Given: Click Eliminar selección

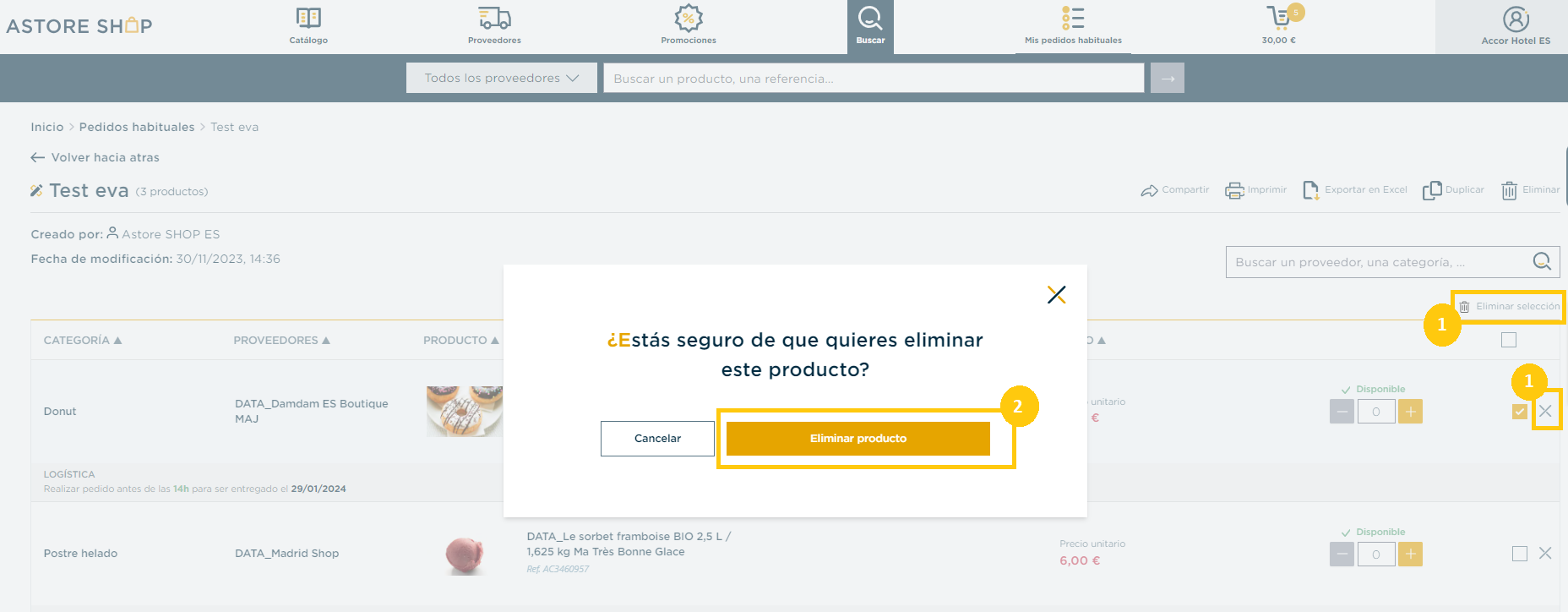Looking at the screenshot, I should [1510, 306].
